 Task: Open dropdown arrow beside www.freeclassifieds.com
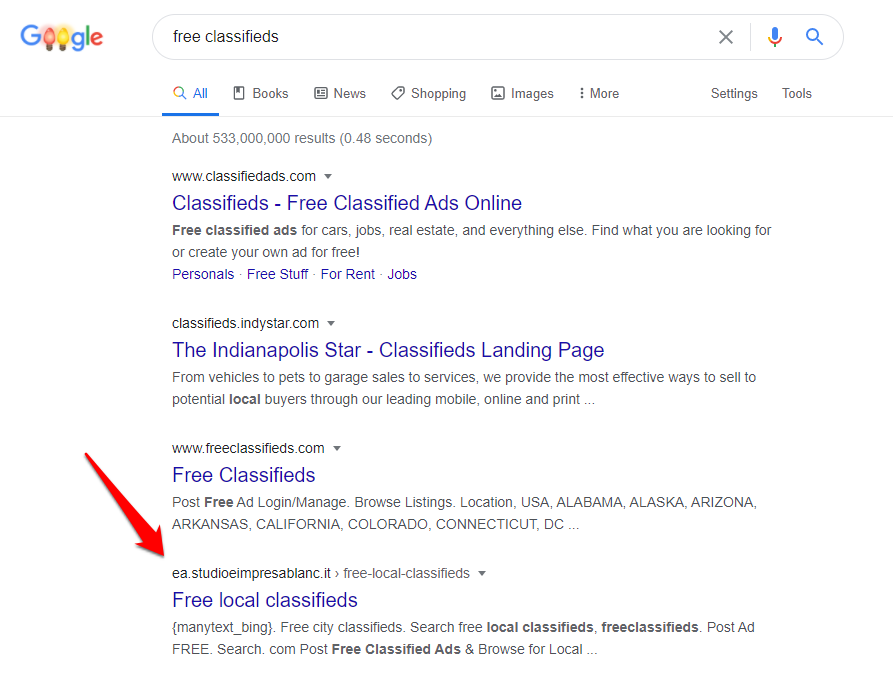(x=337, y=448)
